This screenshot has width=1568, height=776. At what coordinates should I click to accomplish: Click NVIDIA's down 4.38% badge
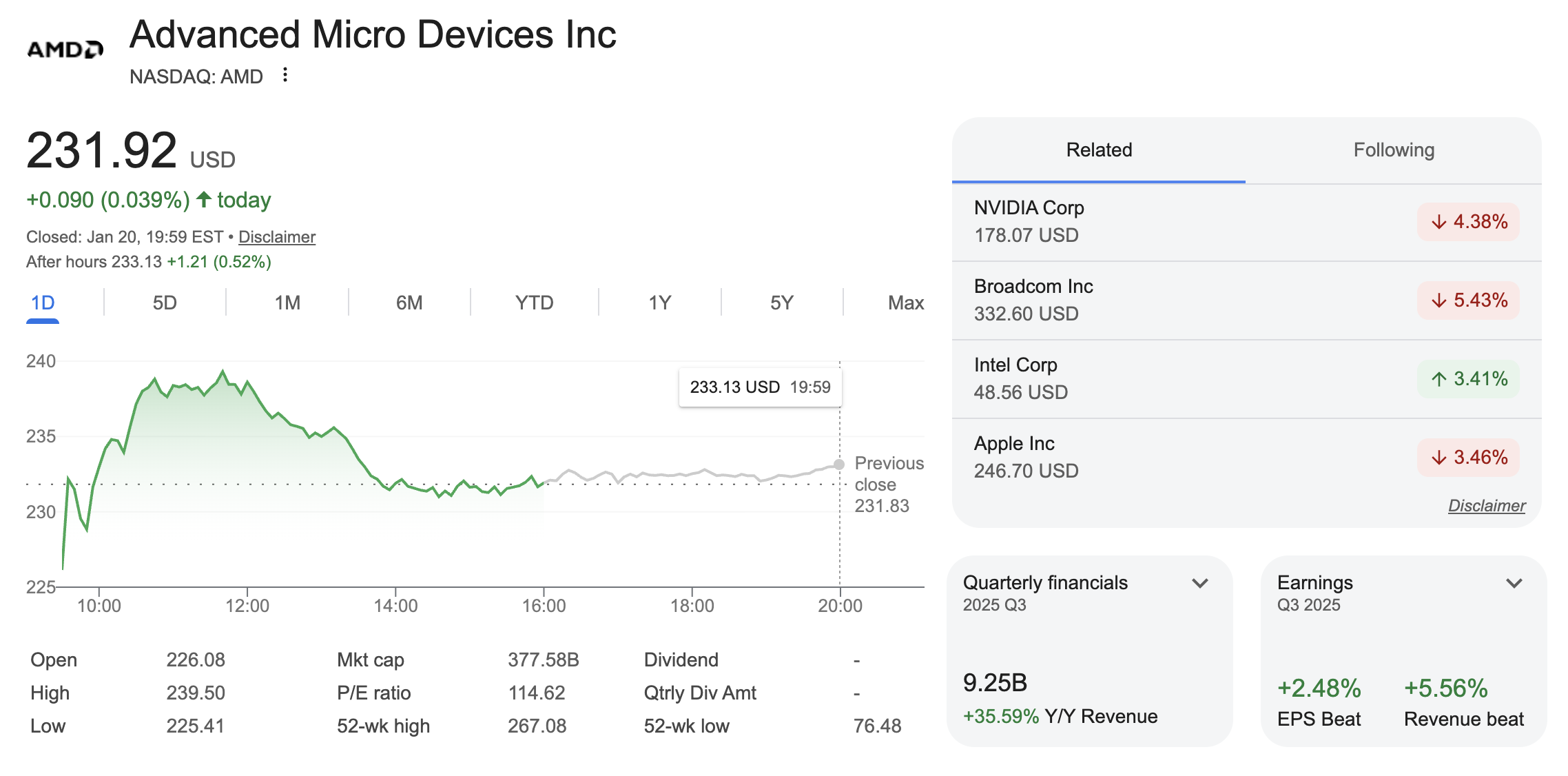(x=1468, y=222)
